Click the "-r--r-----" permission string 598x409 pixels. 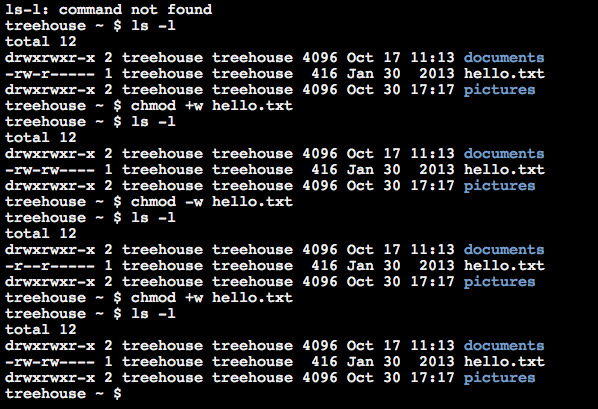(50, 266)
